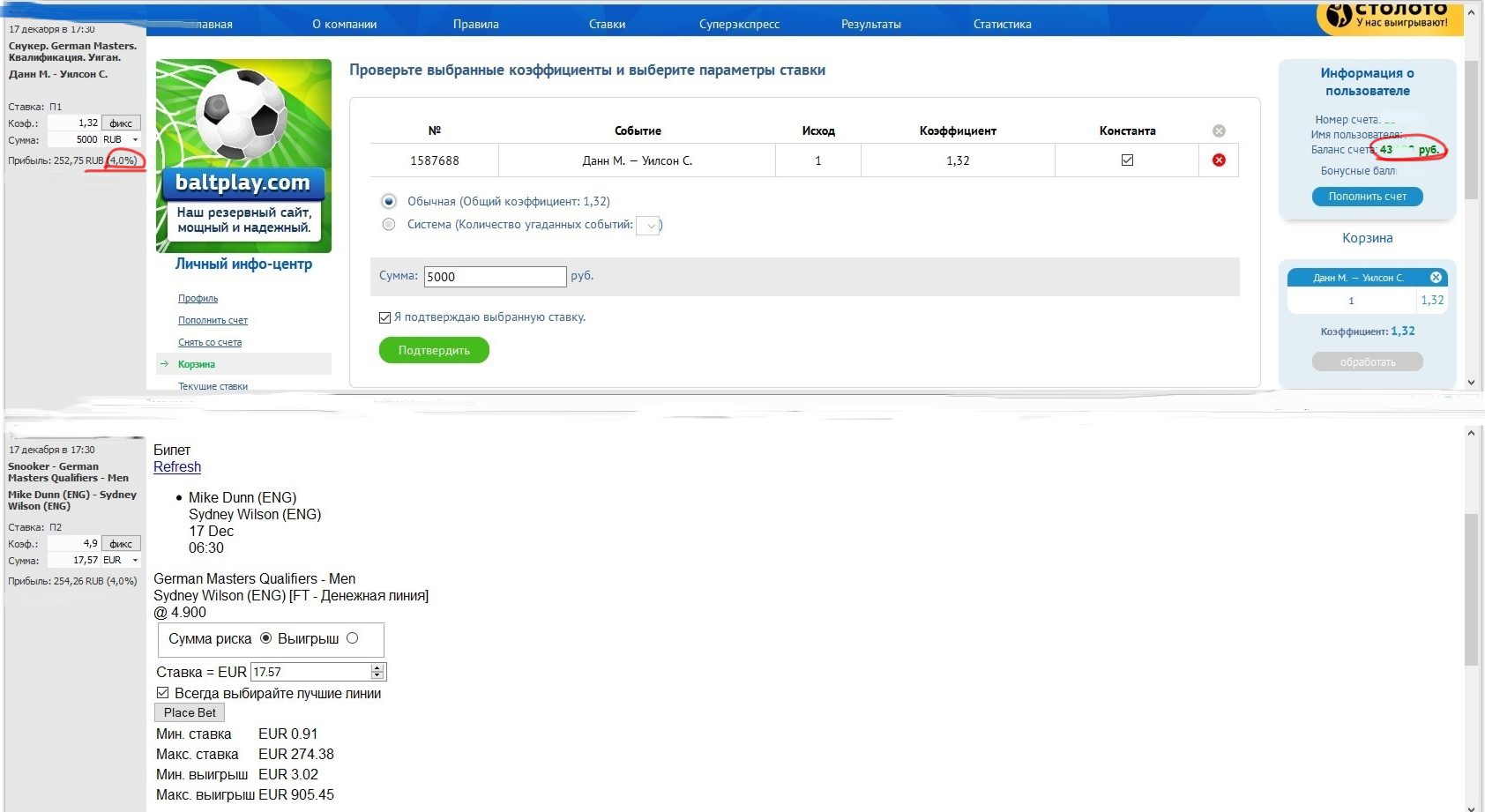Viewport: 1485px width, 812px height.
Task: Click the gray clear-all X in the table header
Action: tap(1219, 131)
